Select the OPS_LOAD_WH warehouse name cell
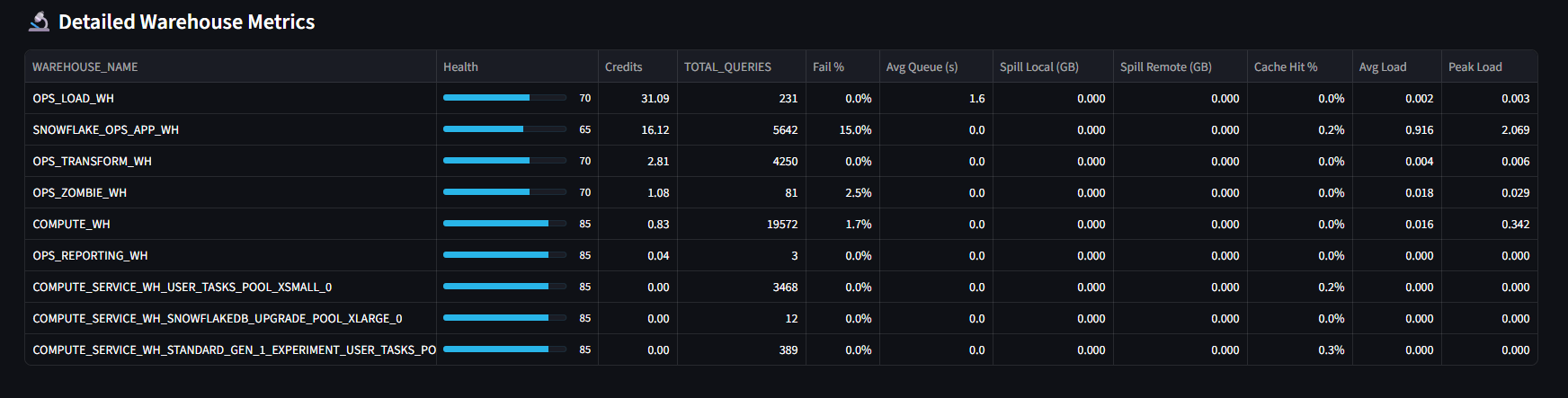This screenshot has height=398, width=1568. click(74, 99)
